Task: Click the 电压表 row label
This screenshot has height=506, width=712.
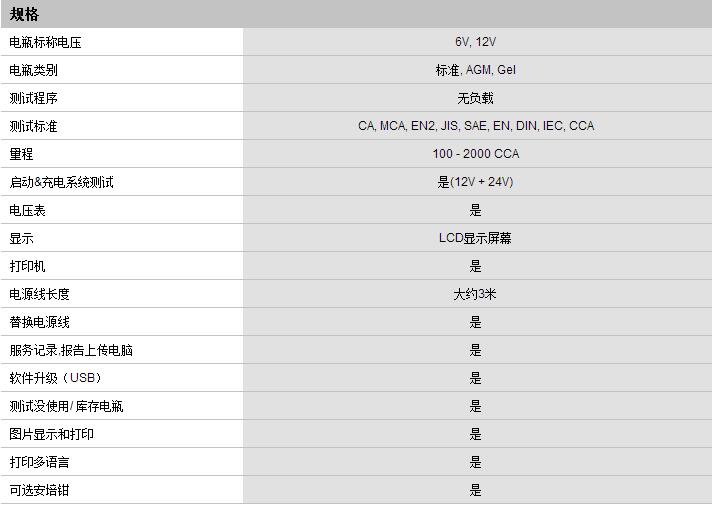Action: [x=27, y=210]
